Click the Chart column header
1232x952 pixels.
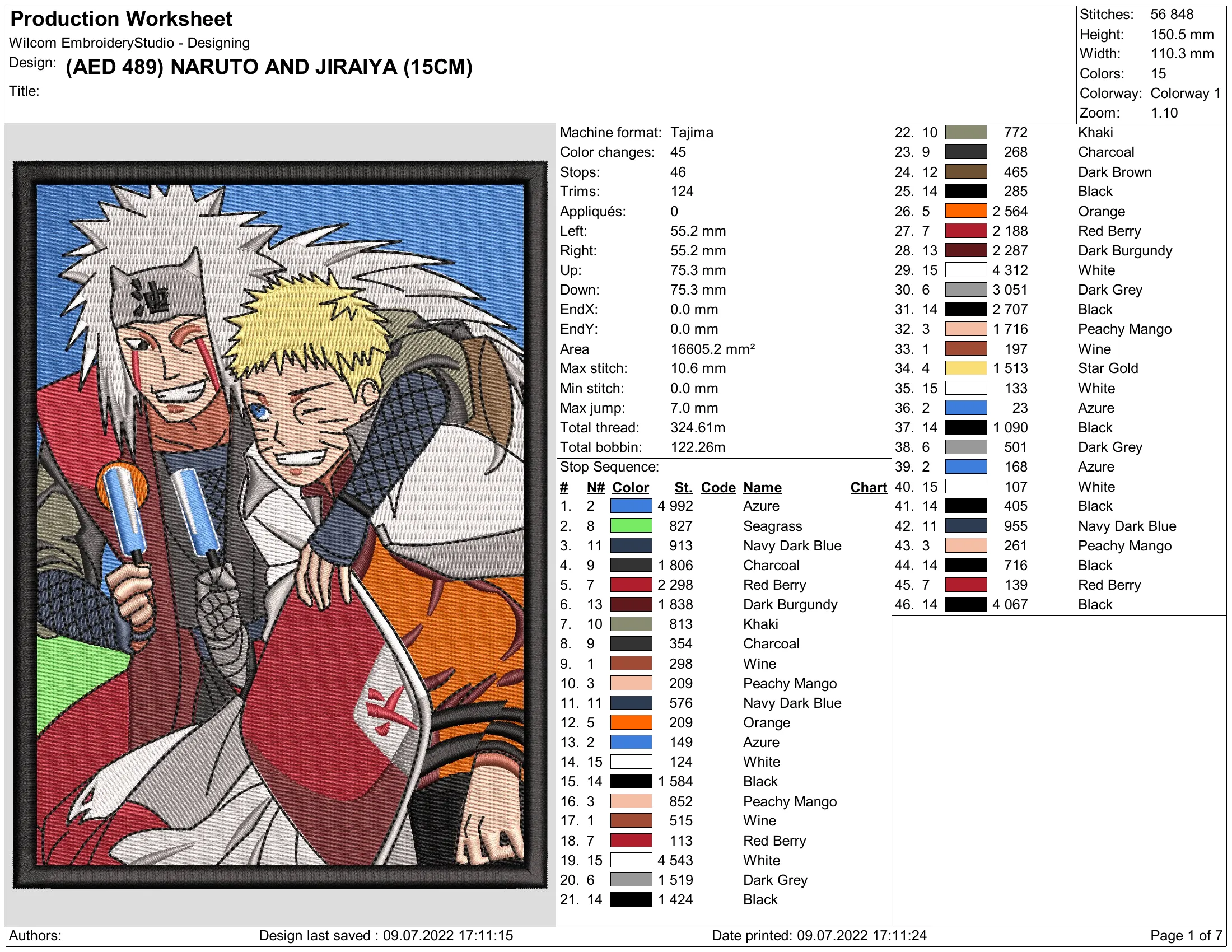coord(869,487)
